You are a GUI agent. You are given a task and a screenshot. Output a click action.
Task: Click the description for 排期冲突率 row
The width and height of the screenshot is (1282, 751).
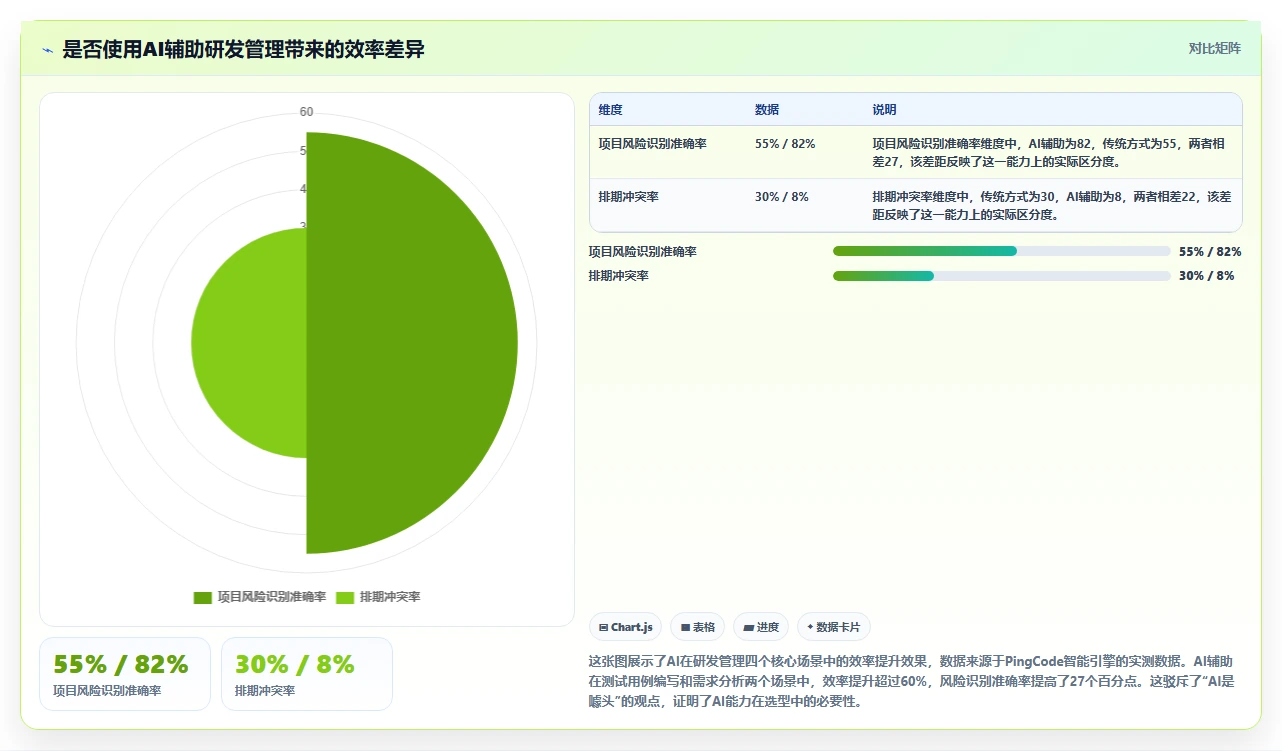pyautogui.click(x=1052, y=205)
